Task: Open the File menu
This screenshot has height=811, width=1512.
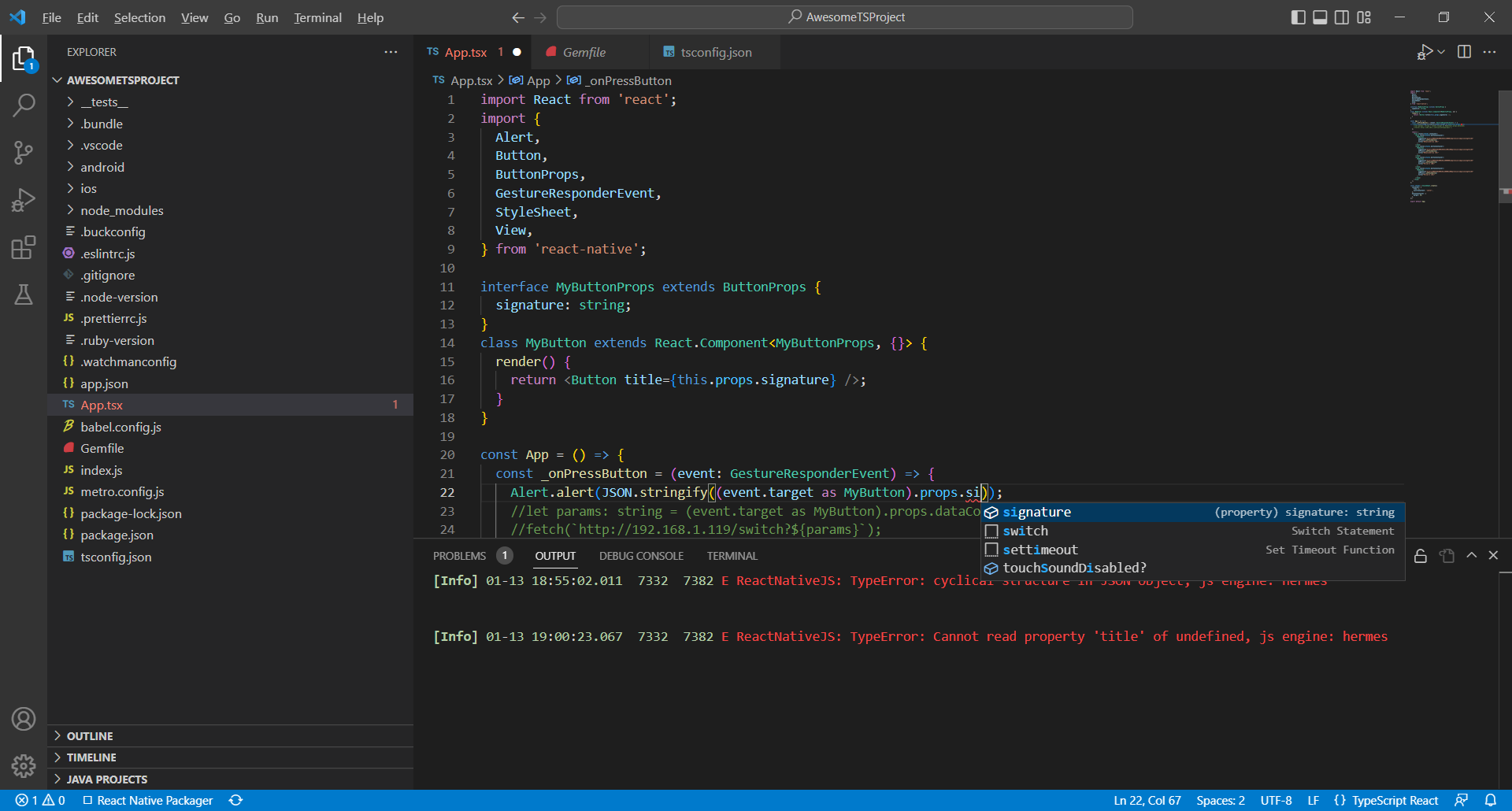Action: pos(52,17)
